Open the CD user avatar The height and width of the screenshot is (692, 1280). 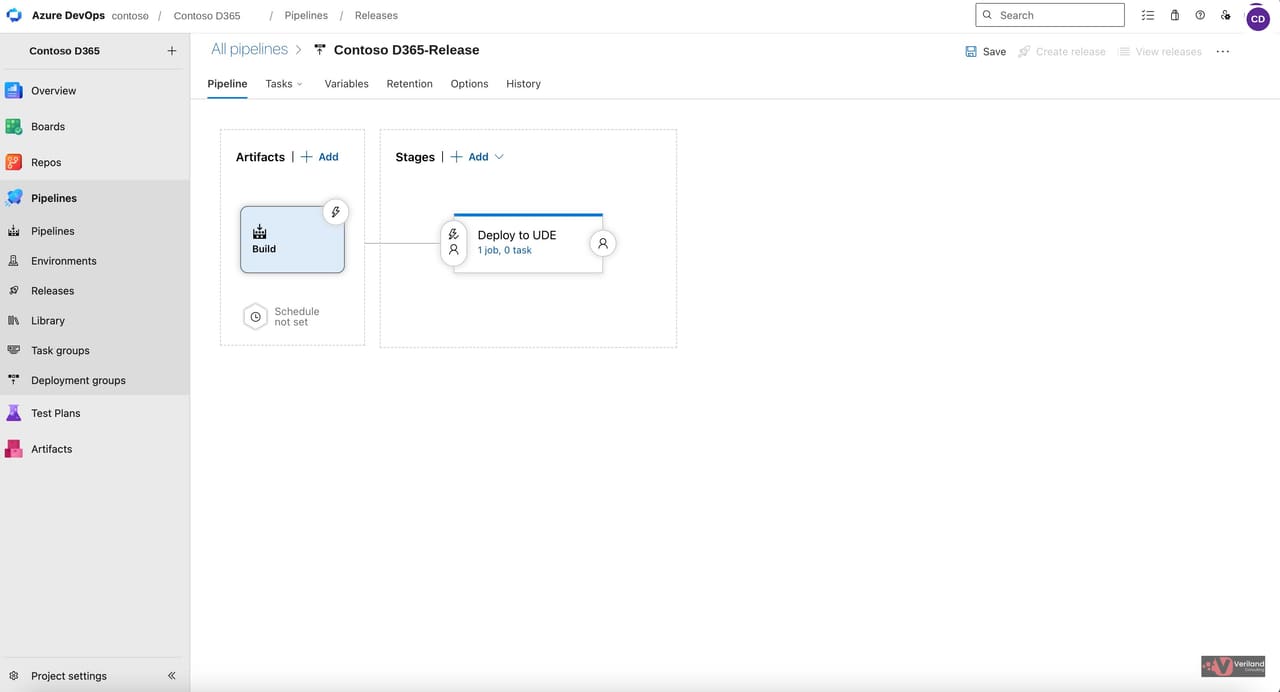pyautogui.click(x=1258, y=19)
